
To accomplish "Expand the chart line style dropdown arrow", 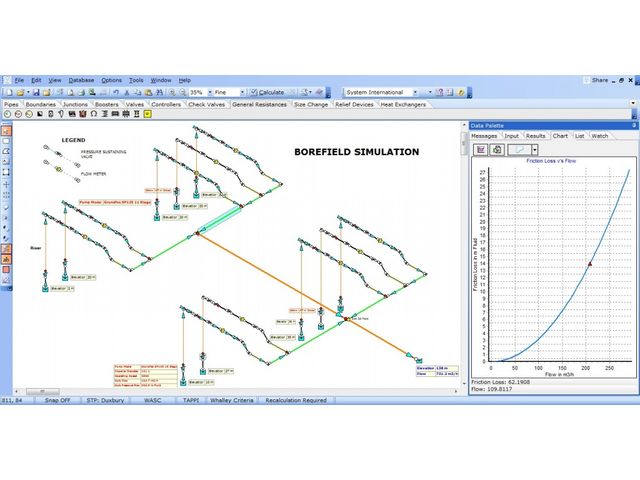I will tap(535, 149).
